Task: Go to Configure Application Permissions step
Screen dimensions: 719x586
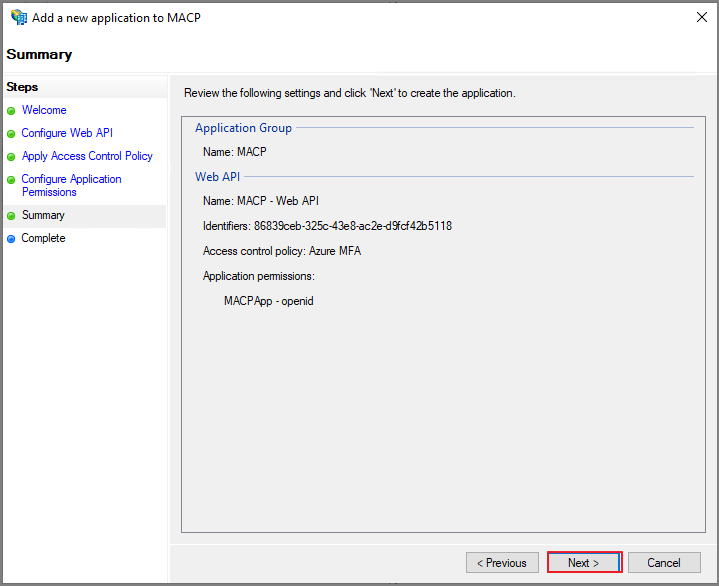Action: [x=72, y=185]
